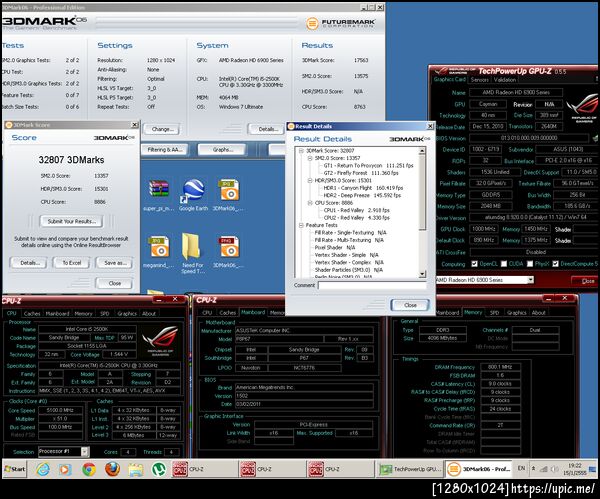600x499 pixels.
Task: Click Result Details scrollbar up arrow
Action: (x=422, y=151)
